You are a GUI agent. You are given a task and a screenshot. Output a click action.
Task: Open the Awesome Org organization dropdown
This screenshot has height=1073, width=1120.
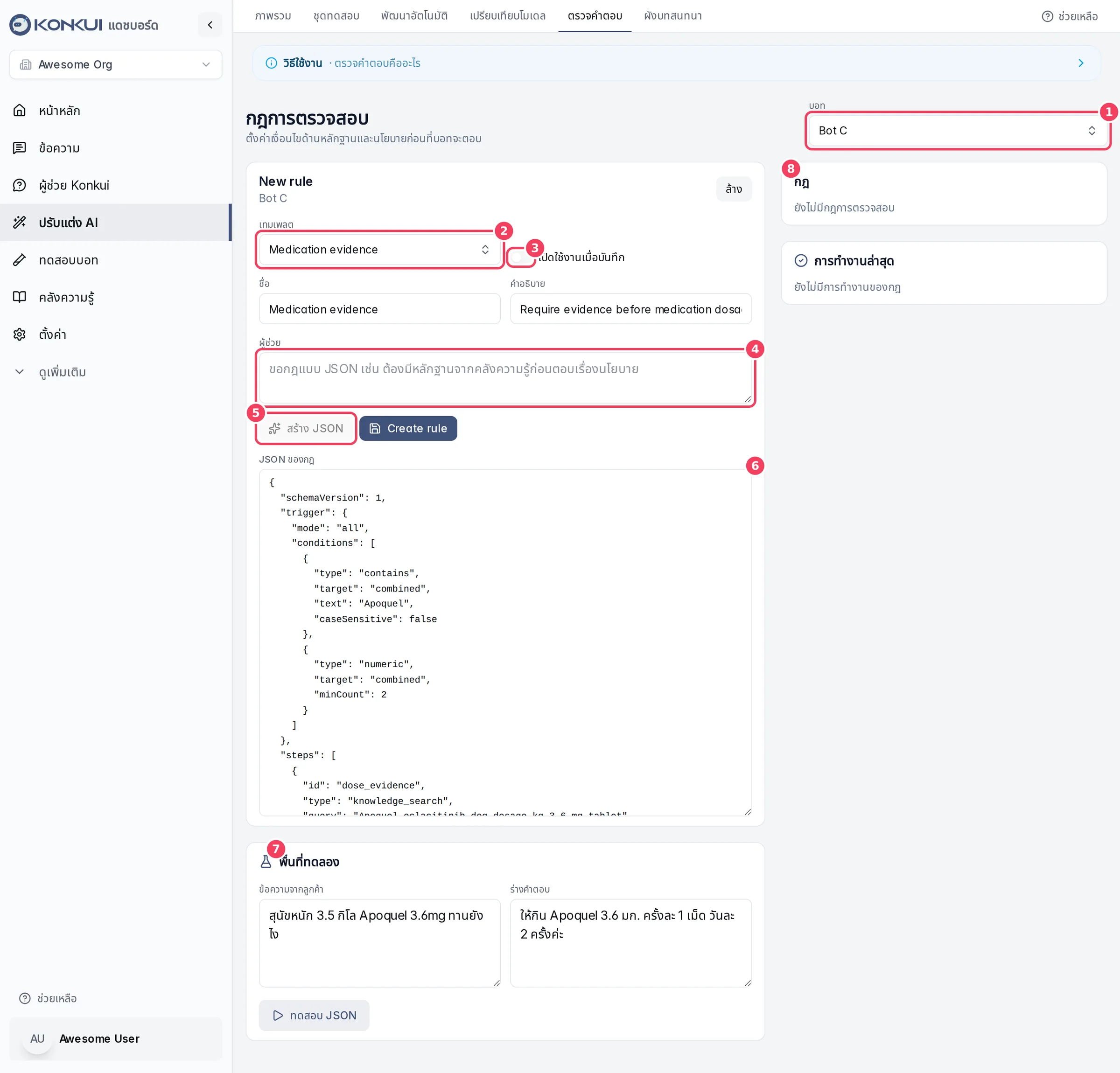pos(115,64)
